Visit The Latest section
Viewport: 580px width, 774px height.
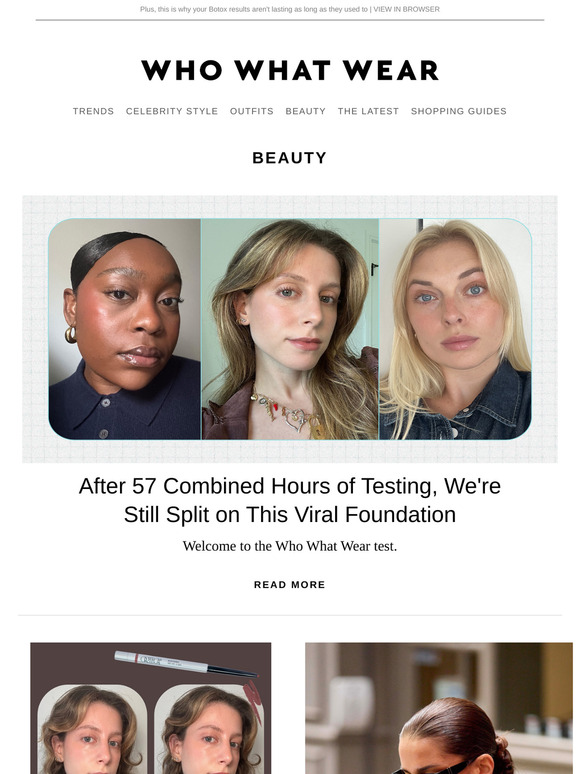[368, 111]
